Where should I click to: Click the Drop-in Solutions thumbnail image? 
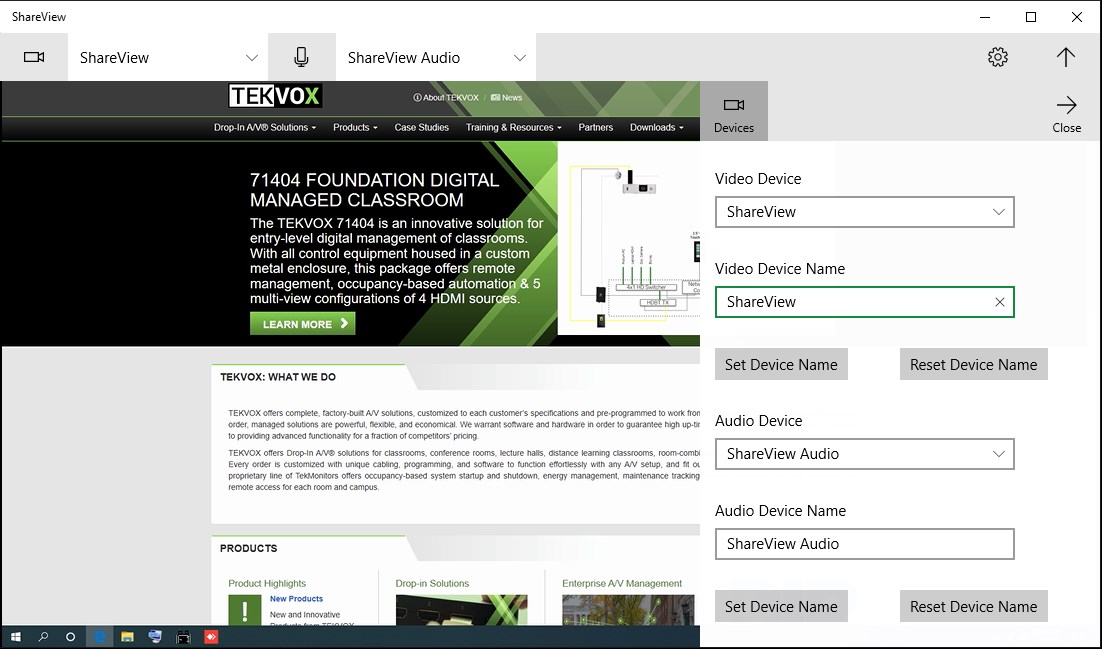pos(461,610)
